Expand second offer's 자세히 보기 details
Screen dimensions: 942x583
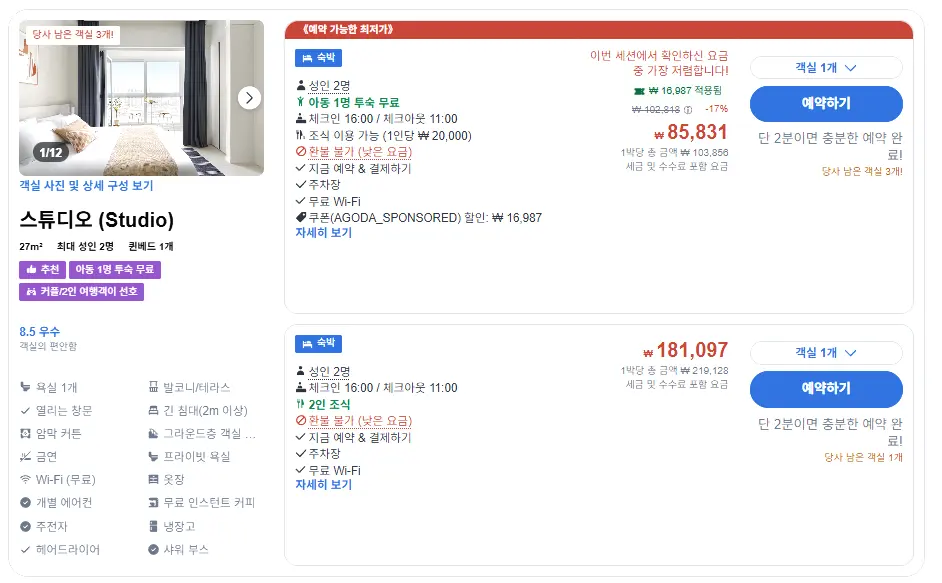[323, 485]
